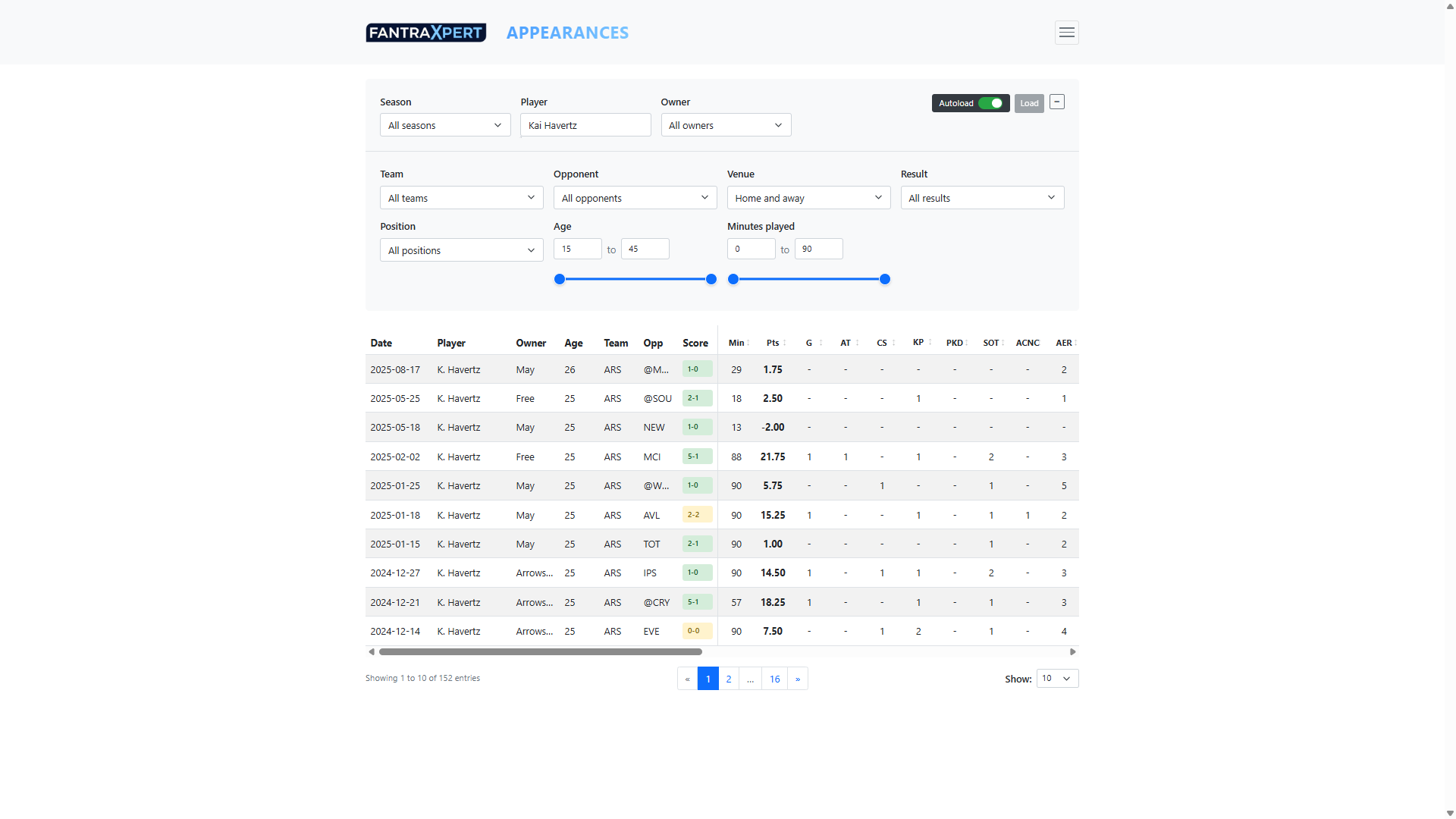Sort table by Pts column
1456x819 pixels.
773,343
